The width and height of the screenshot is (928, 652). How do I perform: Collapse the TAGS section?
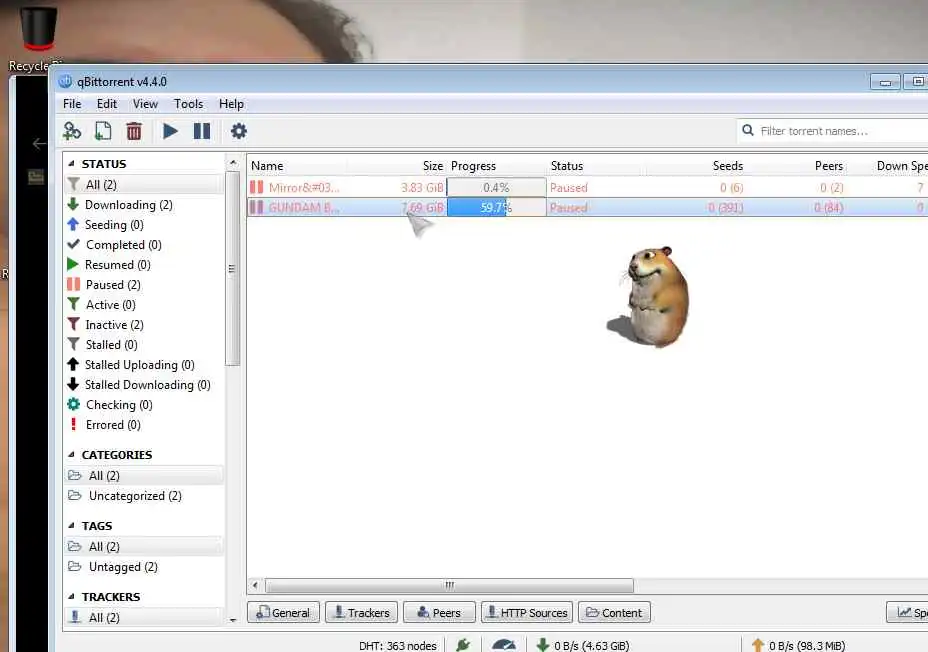tap(71, 526)
